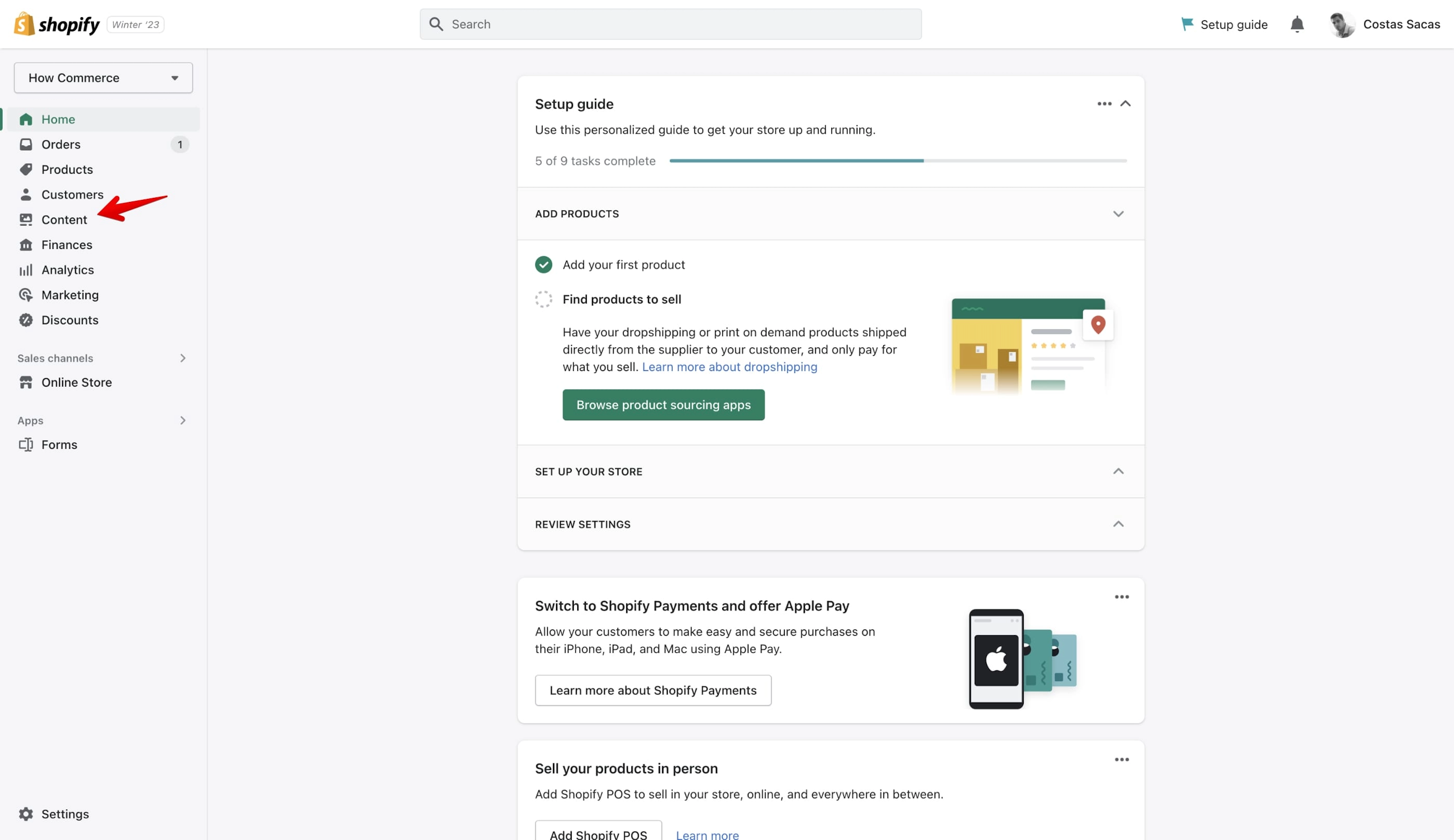Mark 'Find products to sell' task circle
Viewport: 1454px width, 840px height.
pyautogui.click(x=543, y=299)
